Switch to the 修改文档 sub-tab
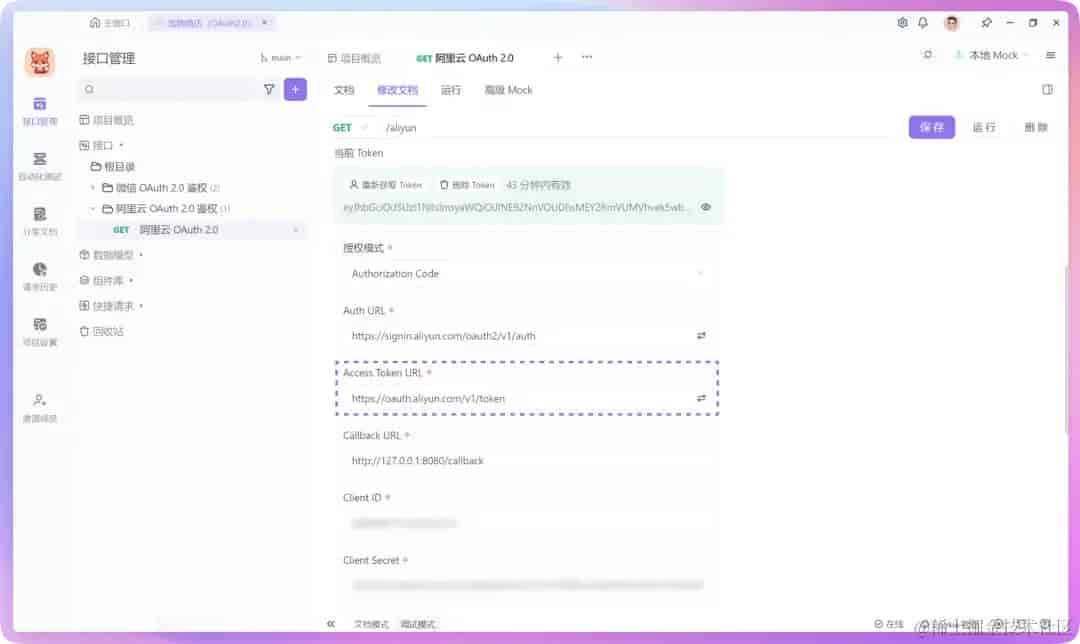 tap(397, 90)
